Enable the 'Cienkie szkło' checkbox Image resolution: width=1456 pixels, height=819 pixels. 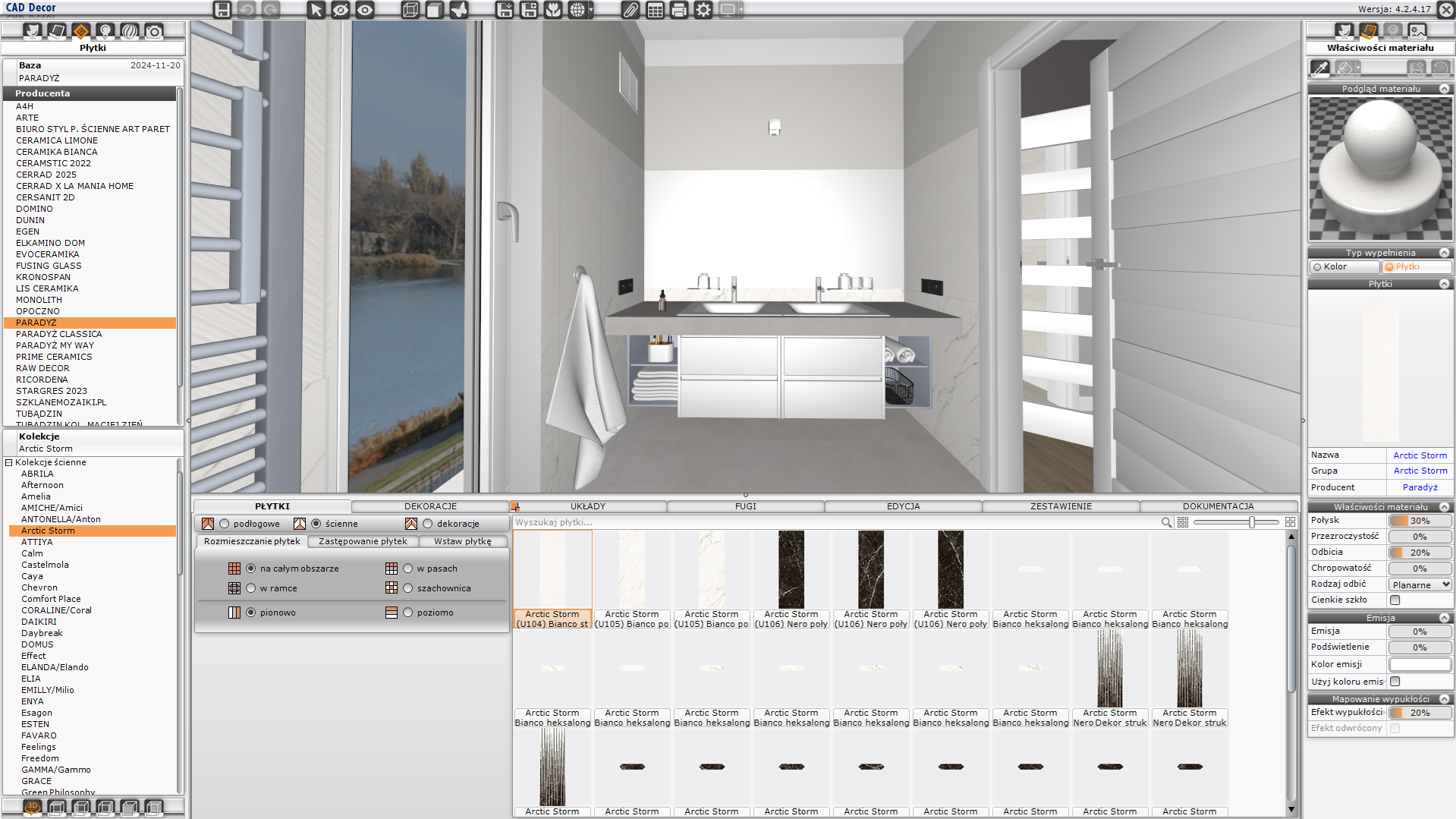click(1395, 600)
